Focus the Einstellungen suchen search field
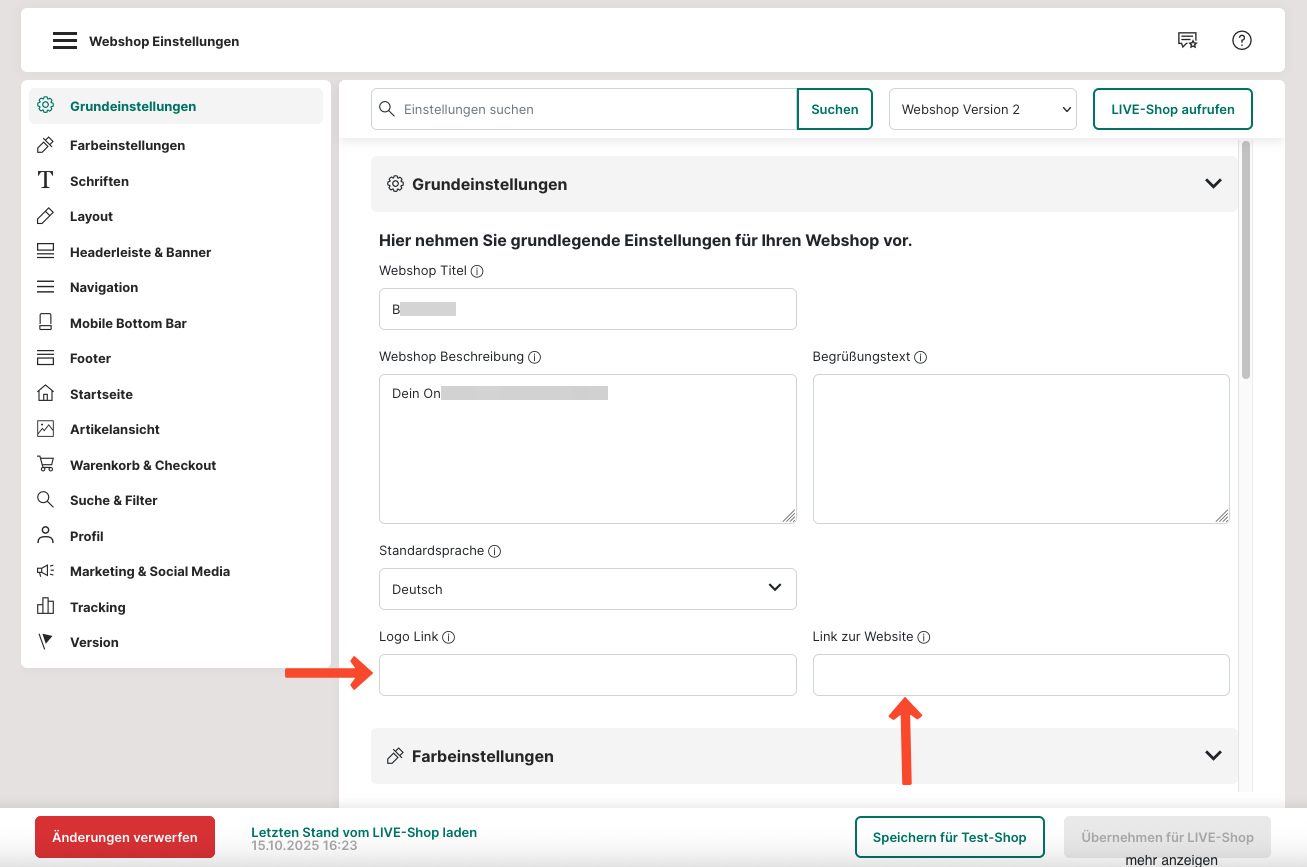This screenshot has width=1307, height=867. pyautogui.click(x=596, y=110)
